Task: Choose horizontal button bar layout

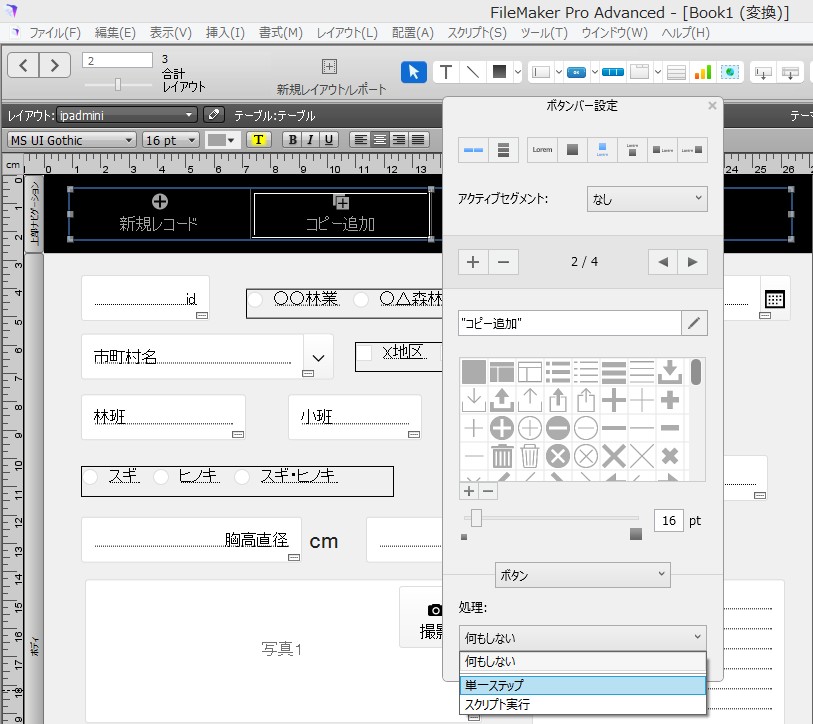Action: 473,150
